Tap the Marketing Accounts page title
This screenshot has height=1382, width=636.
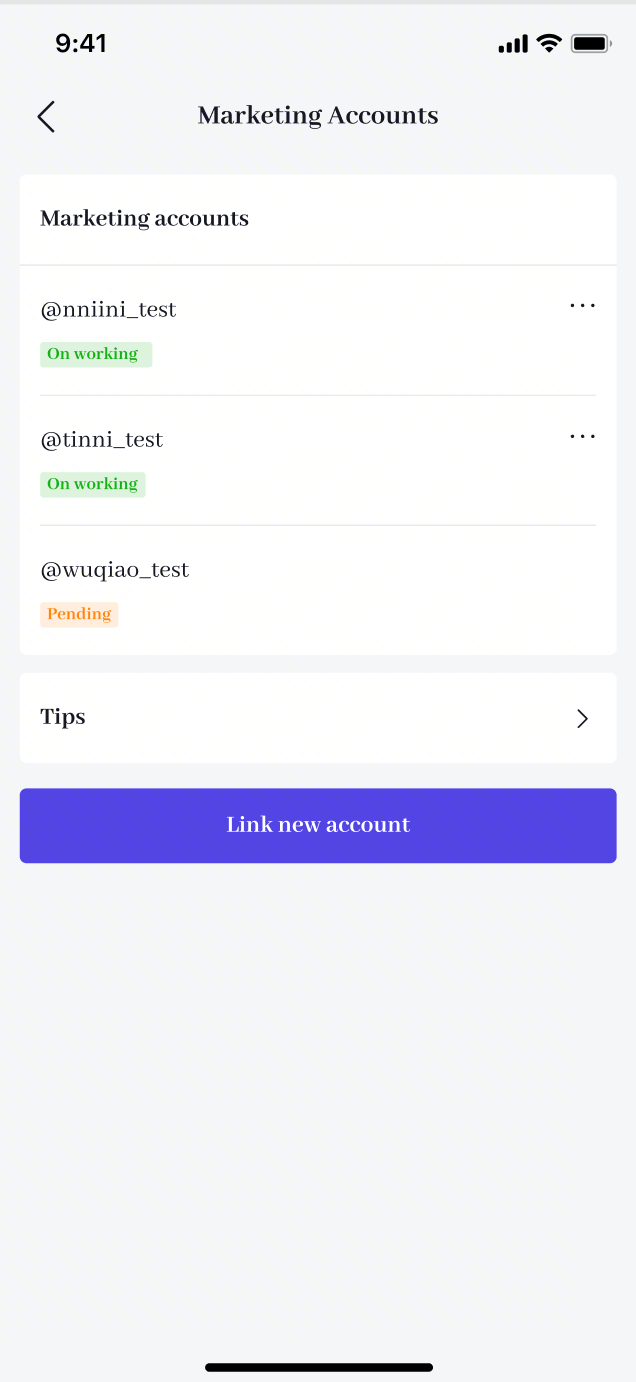[318, 116]
